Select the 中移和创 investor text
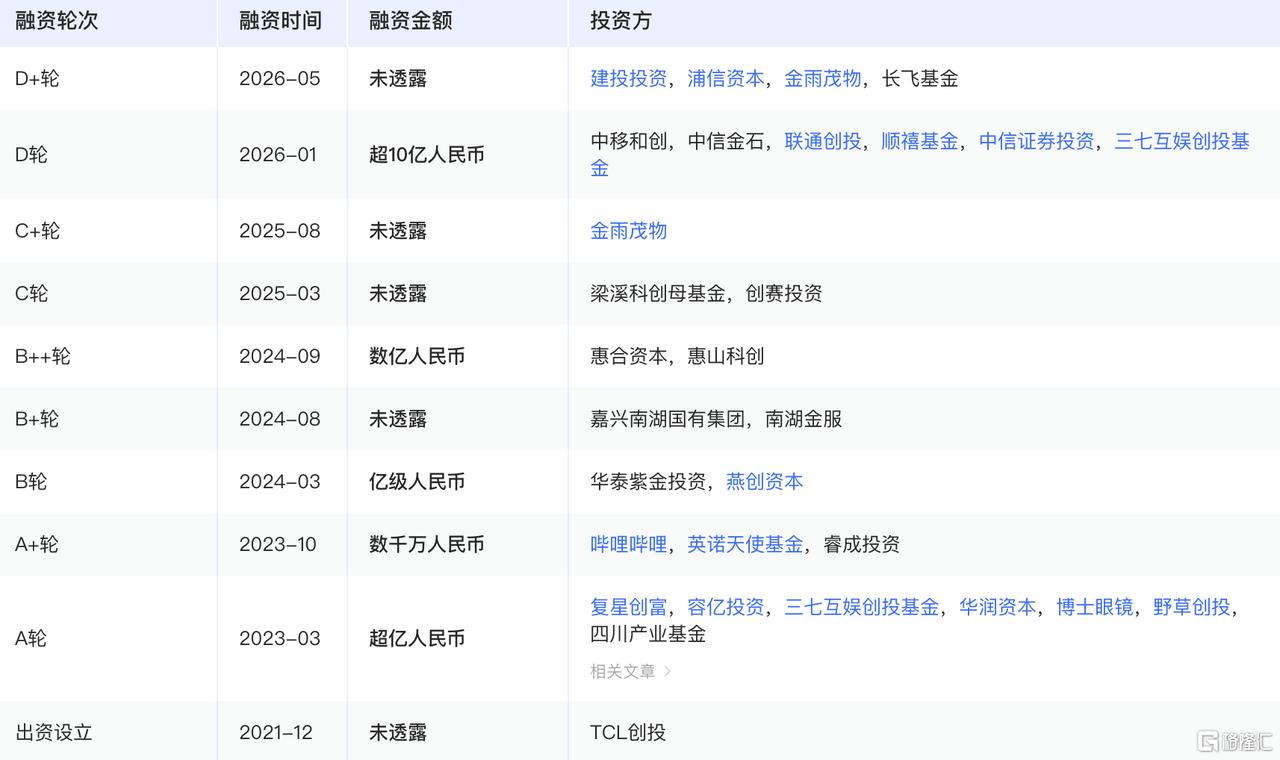The width and height of the screenshot is (1280, 760). 629,141
